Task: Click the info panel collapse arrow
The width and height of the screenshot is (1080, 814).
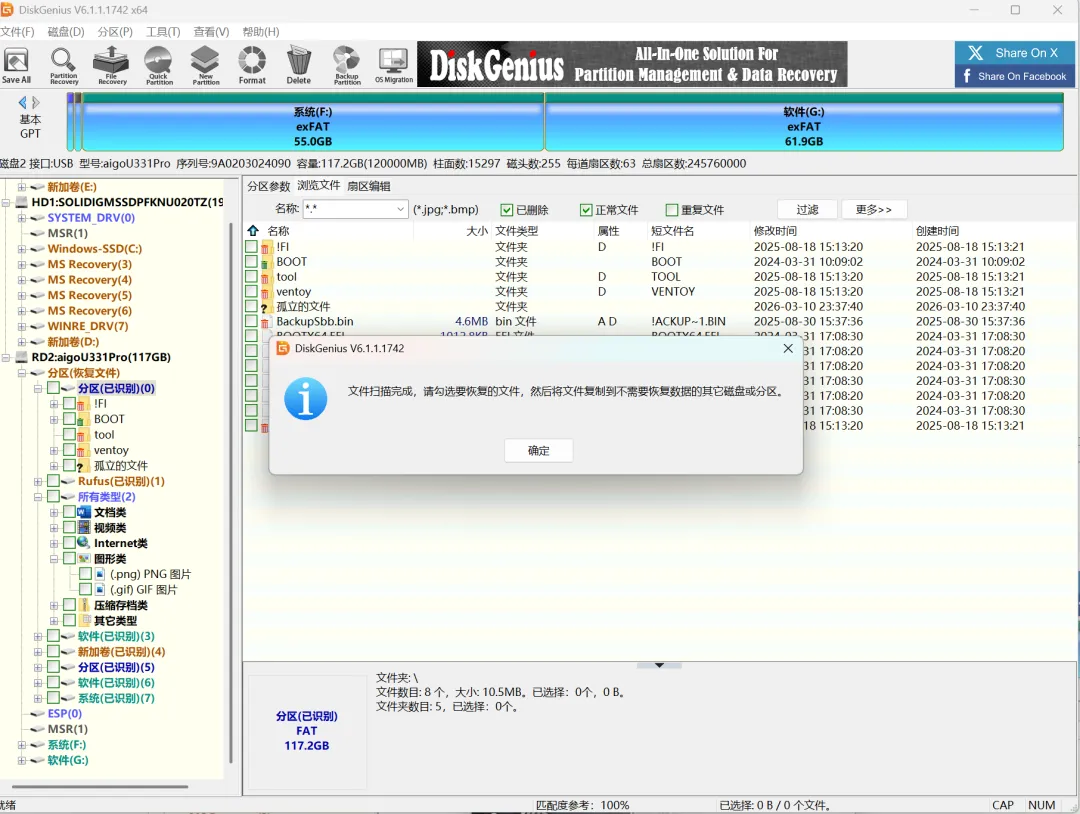Action: click(x=659, y=665)
